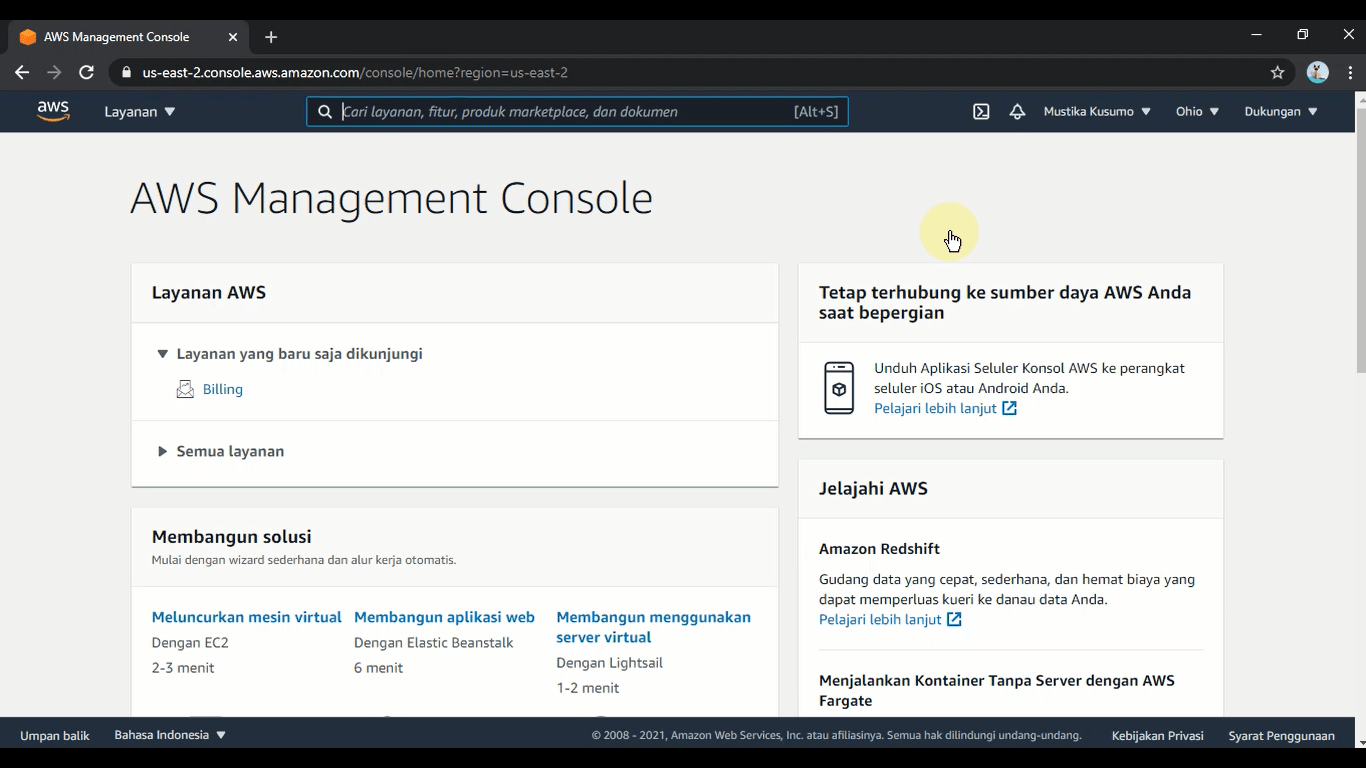This screenshot has width=1366, height=768.
Task: Click the AWS logo in navigation bar
Action: click(53, 111)
